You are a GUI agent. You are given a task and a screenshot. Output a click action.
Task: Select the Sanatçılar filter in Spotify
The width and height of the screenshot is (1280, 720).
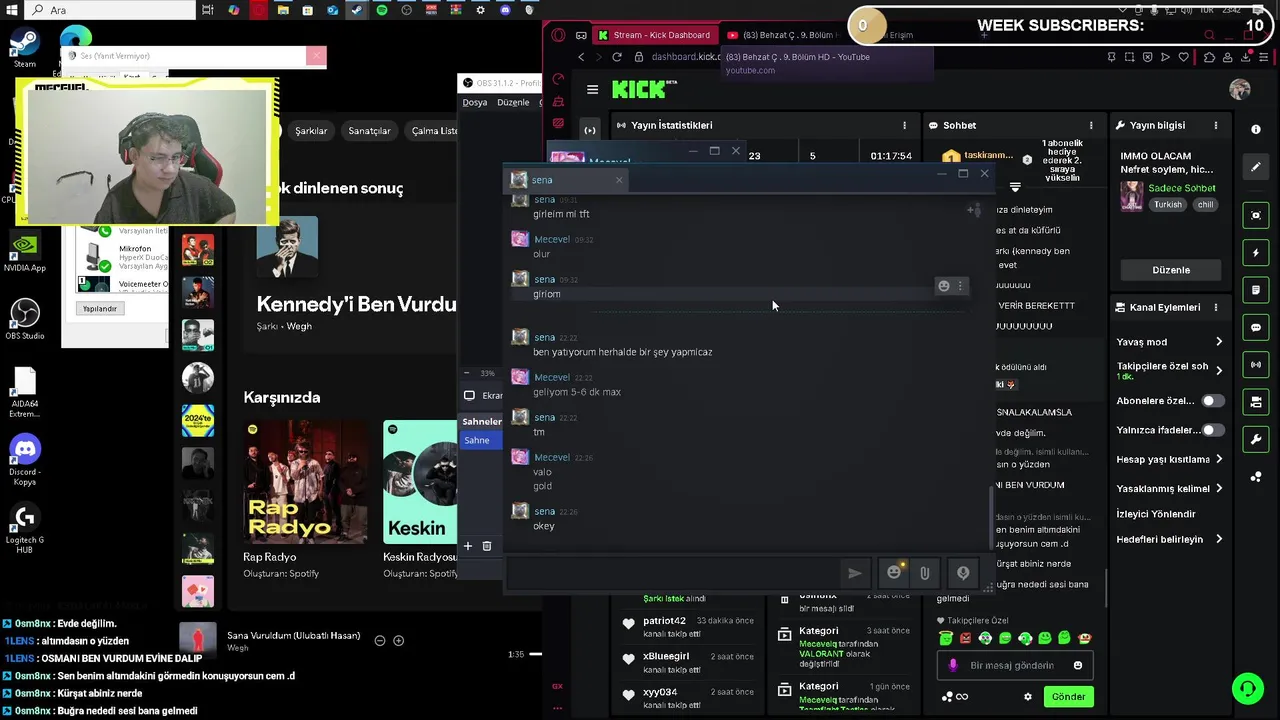[369, 131]
